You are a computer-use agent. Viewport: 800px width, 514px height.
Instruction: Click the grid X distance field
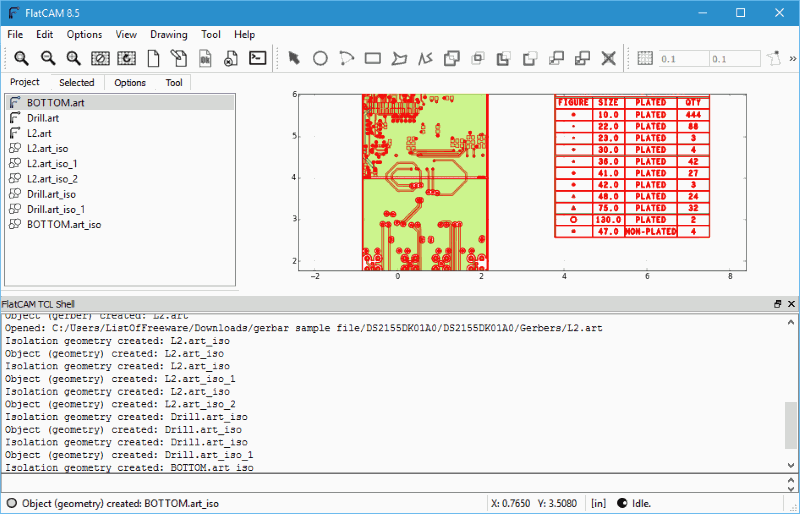coord(683,59)
